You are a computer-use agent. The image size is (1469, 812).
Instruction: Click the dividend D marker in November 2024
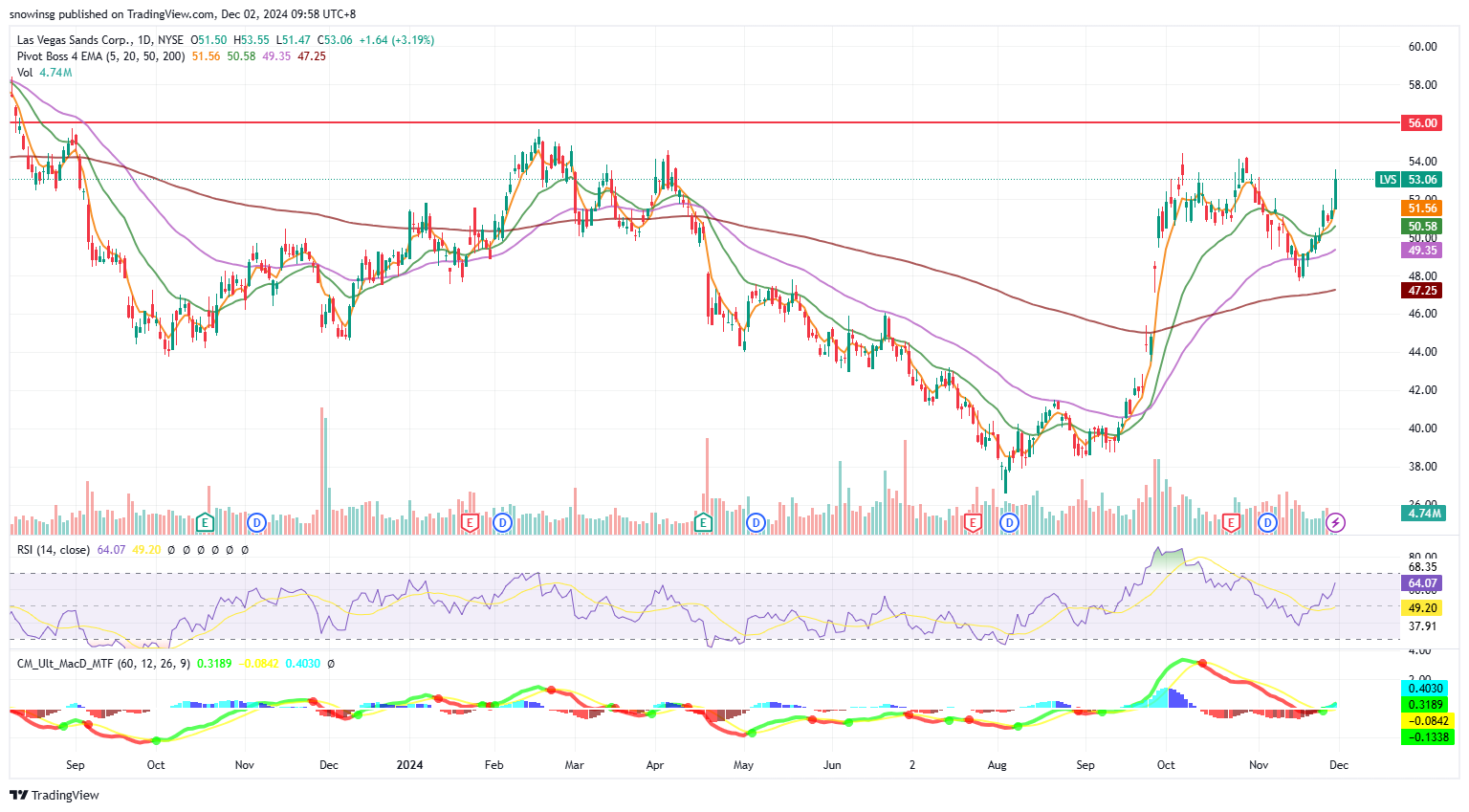1267,522
